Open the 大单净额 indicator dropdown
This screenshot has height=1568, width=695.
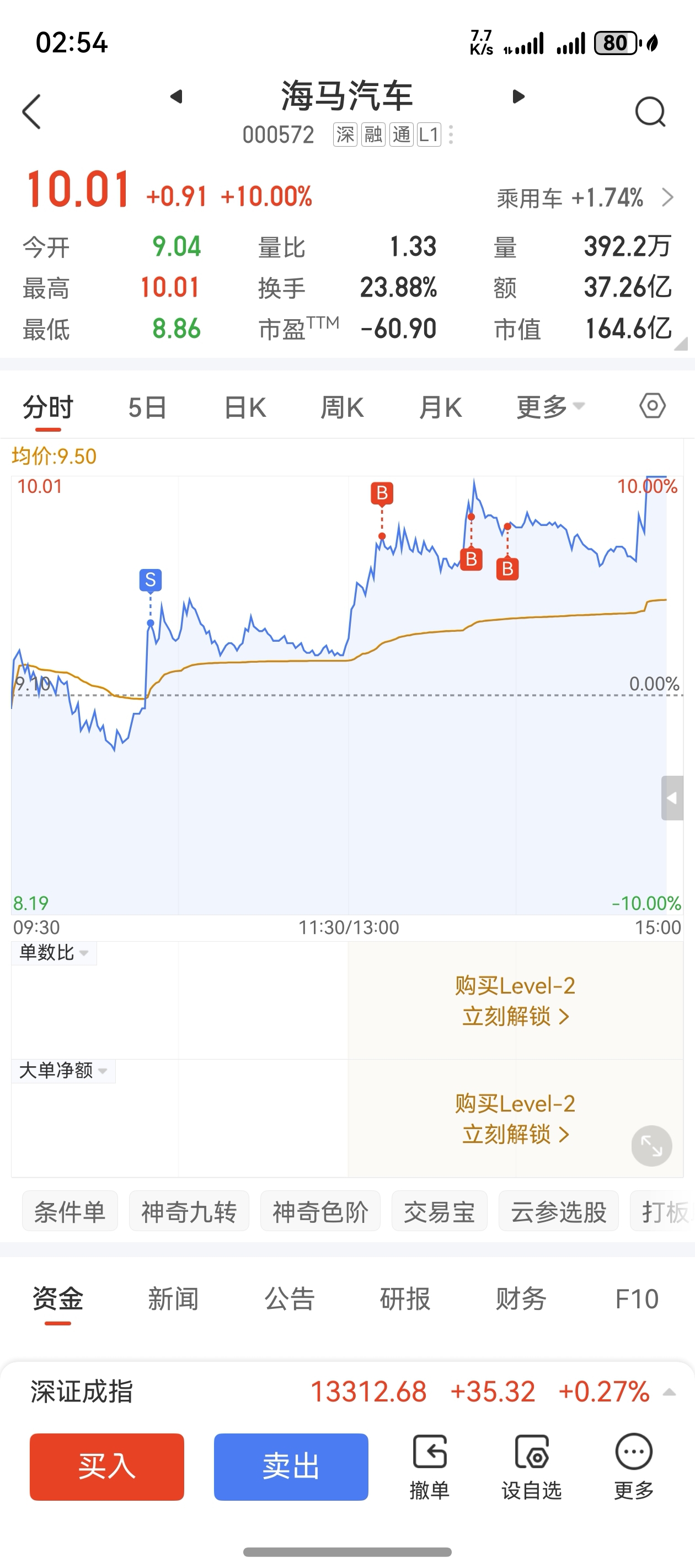click(63, 1071)
